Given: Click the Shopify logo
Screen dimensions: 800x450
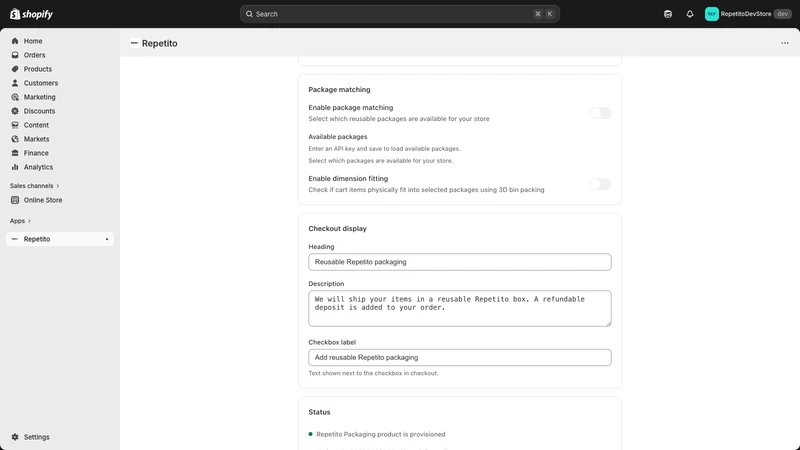Looking at the screenshot, I should point(32,14).
